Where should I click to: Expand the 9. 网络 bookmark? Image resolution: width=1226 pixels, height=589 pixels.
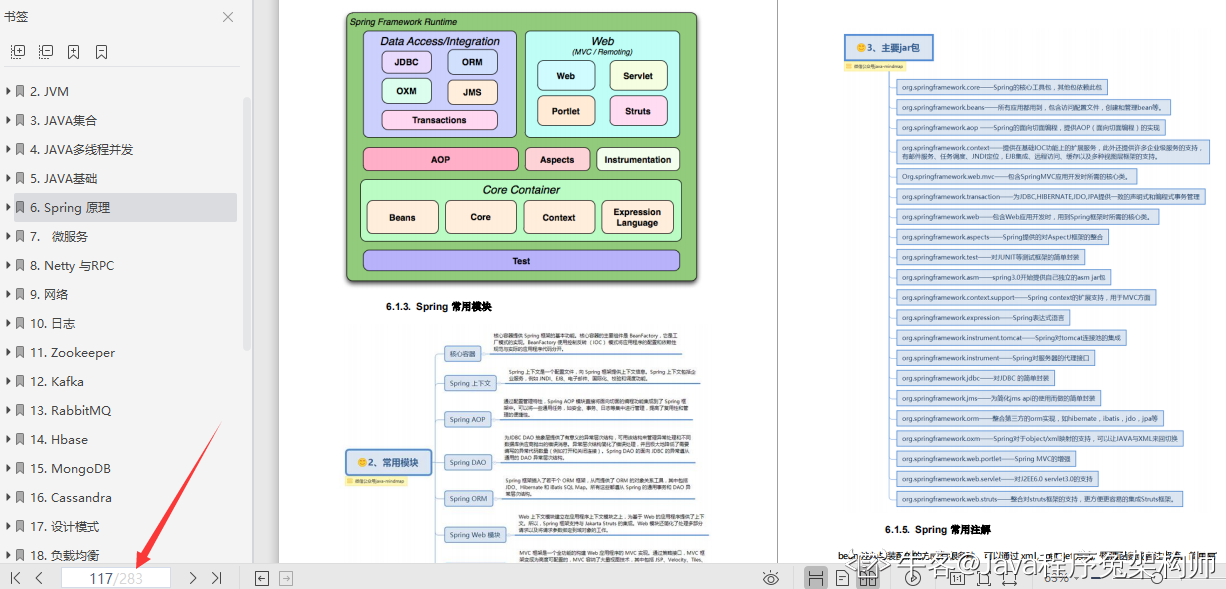[x=8, y=294]
